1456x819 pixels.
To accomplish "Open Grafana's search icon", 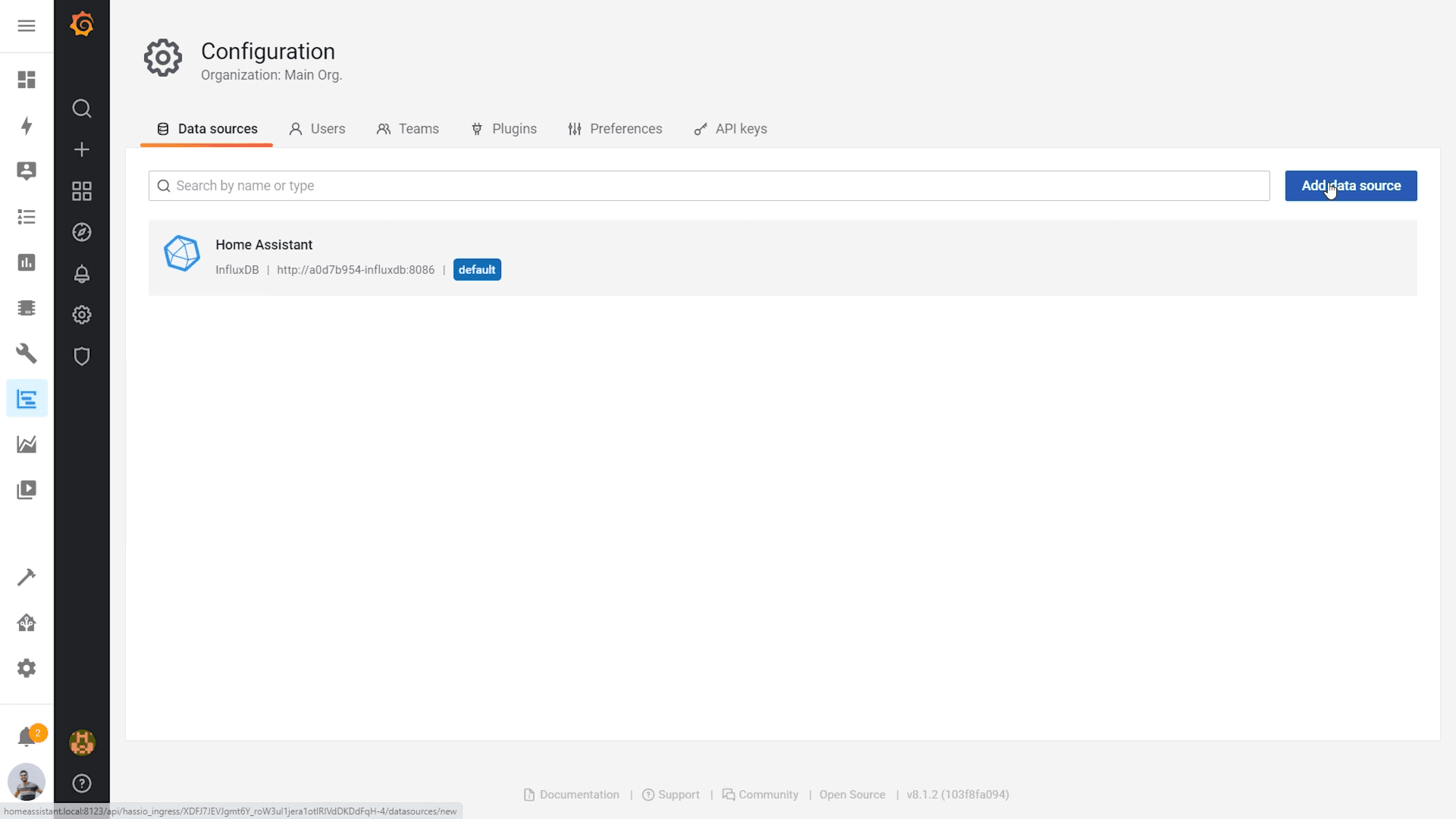I will tap(81, 108).
